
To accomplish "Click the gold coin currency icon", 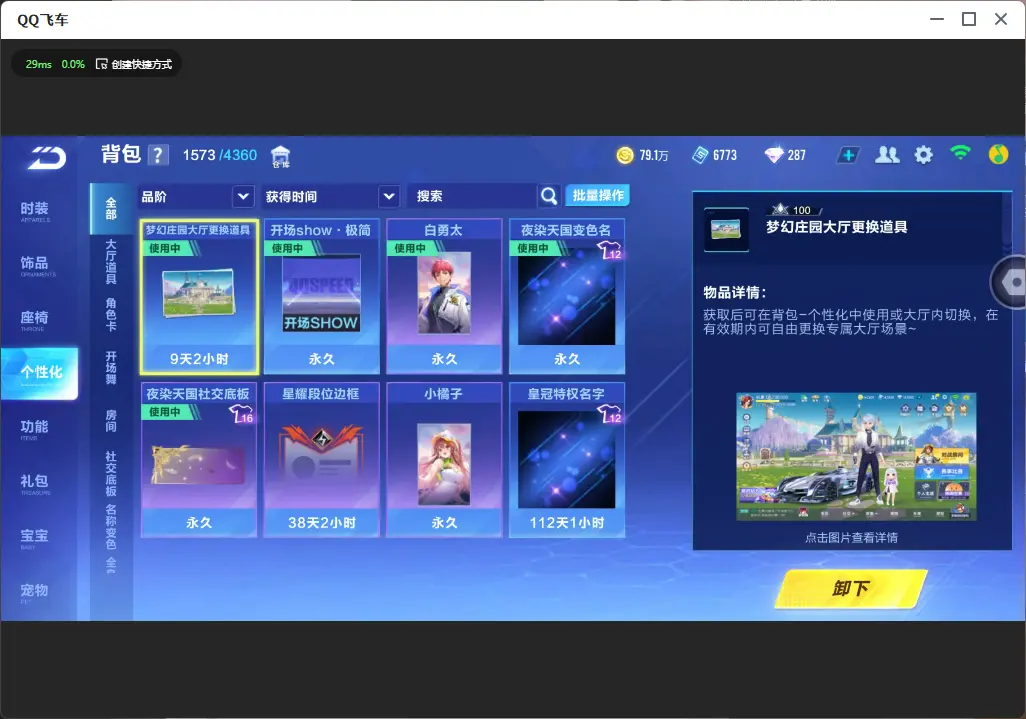I will click(625, 155).
